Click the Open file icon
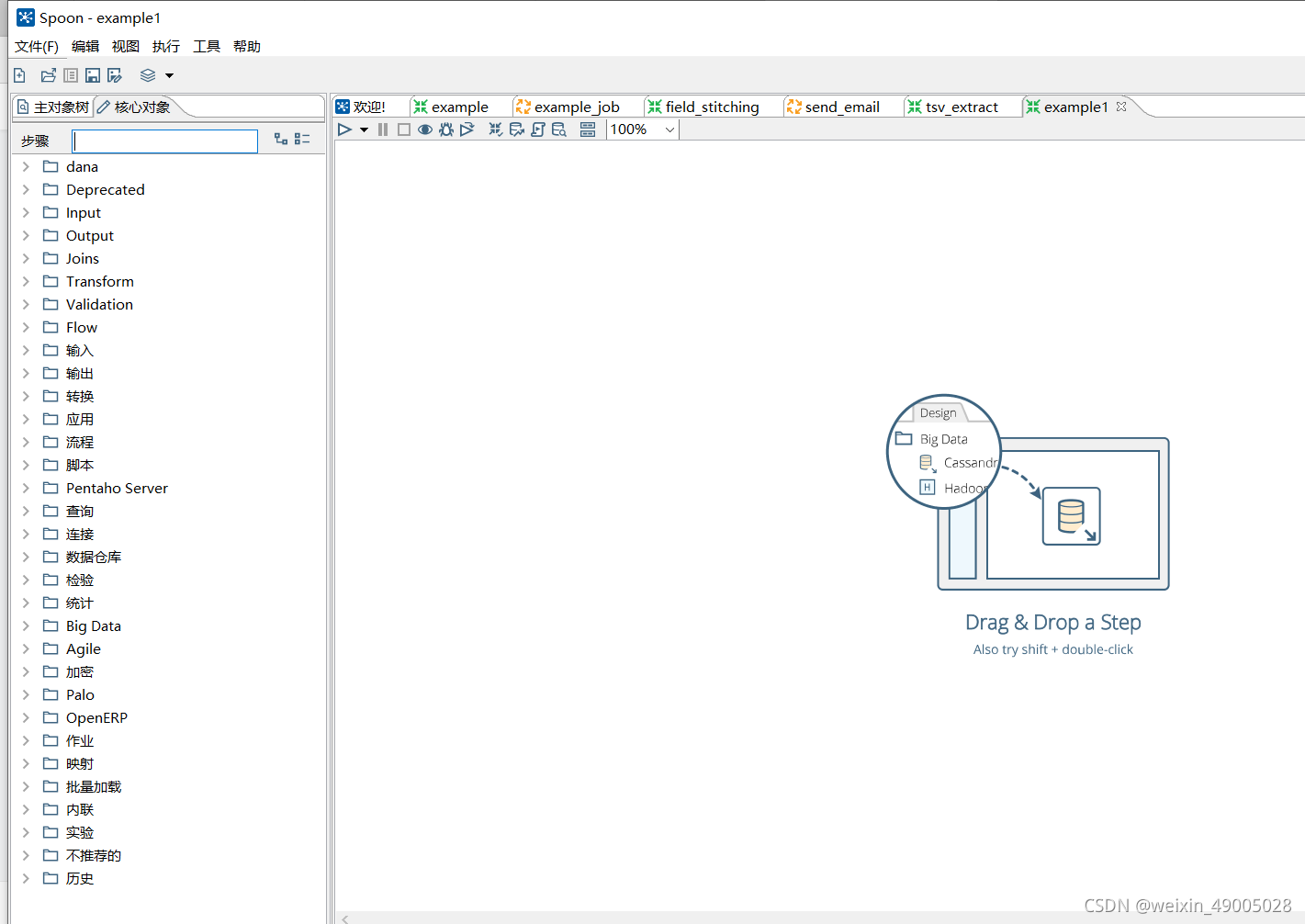 pos(48,75)
